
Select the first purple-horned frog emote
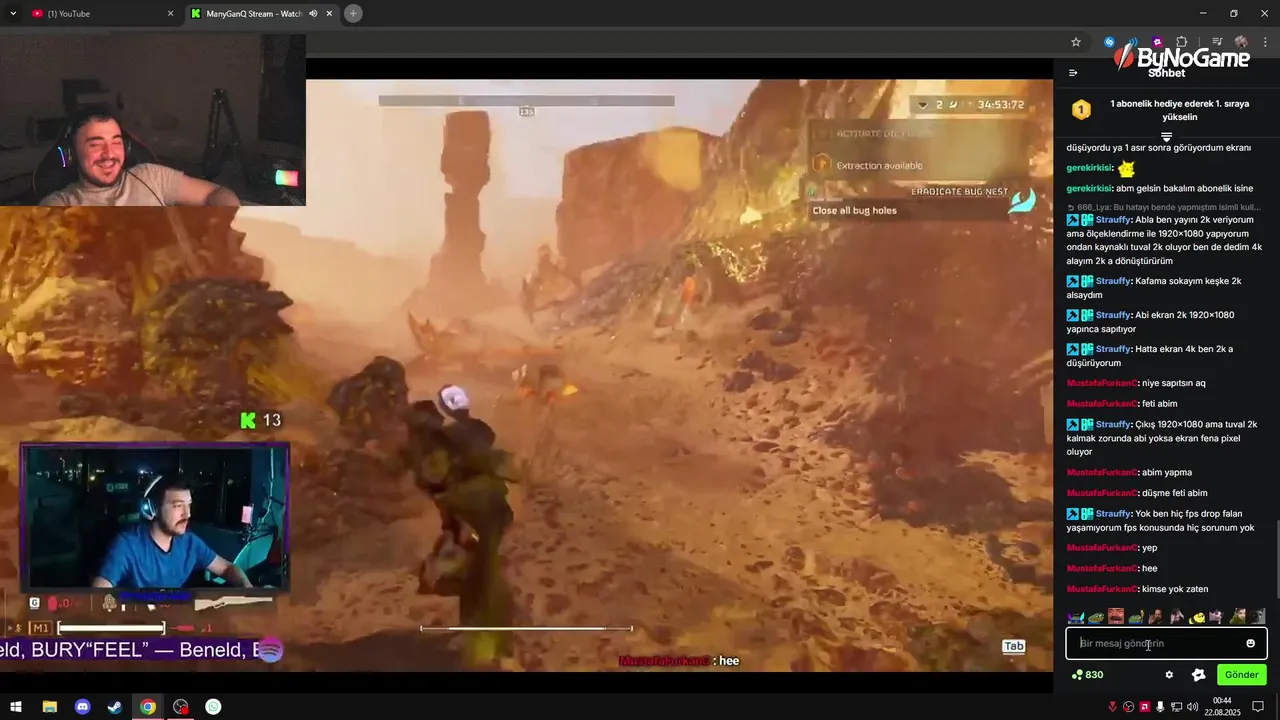coord(1076,616)
